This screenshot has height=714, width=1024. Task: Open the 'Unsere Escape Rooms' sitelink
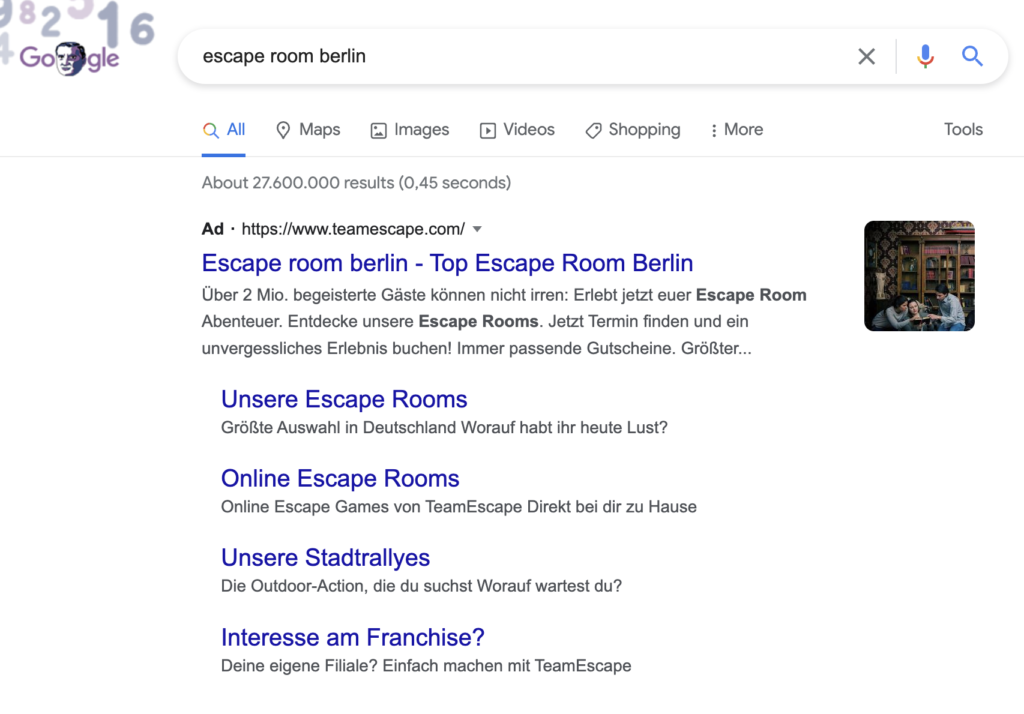344,399
